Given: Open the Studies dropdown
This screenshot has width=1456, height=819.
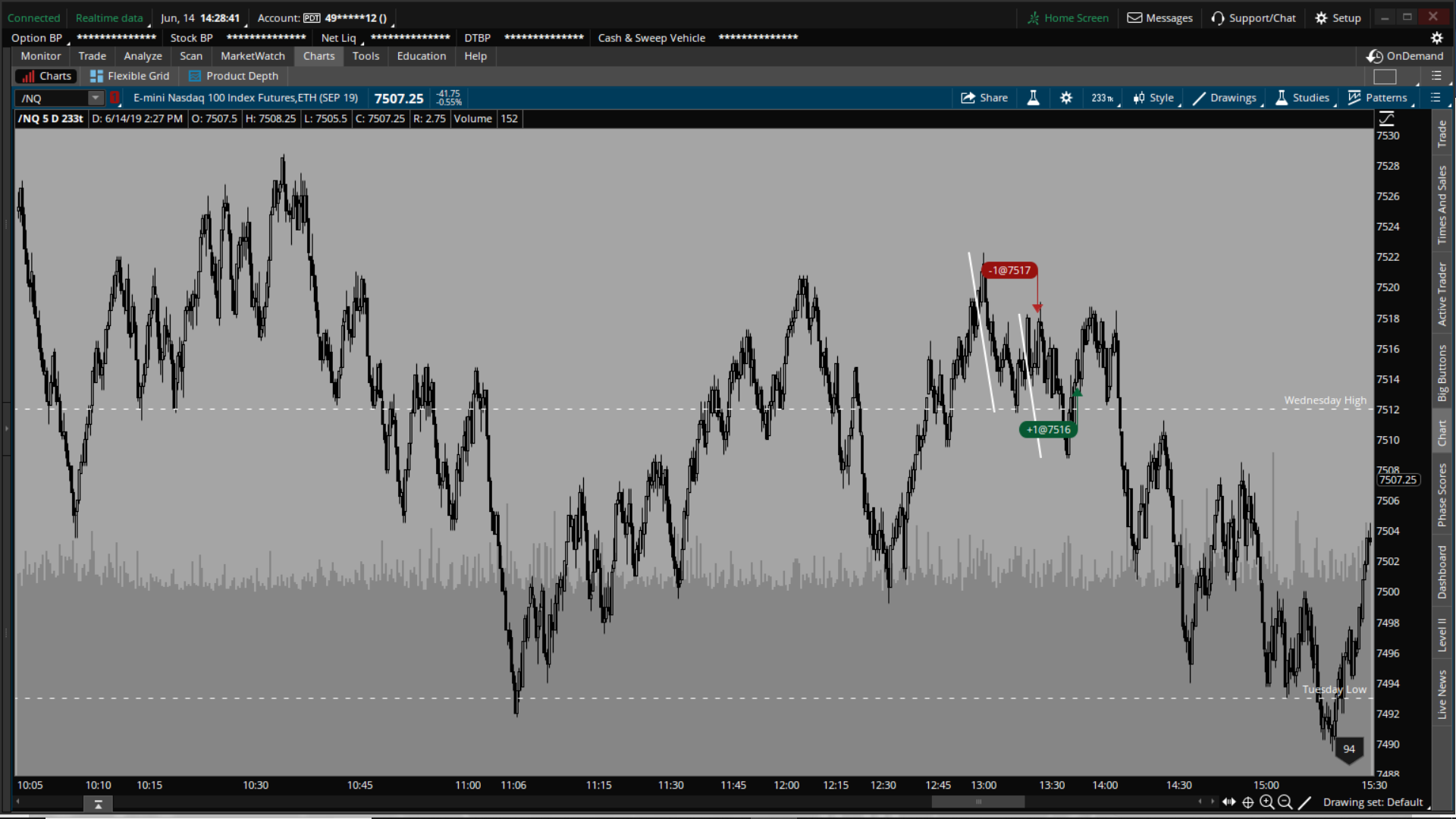Looking at the screenshot, I should [x=1303, y=98].
